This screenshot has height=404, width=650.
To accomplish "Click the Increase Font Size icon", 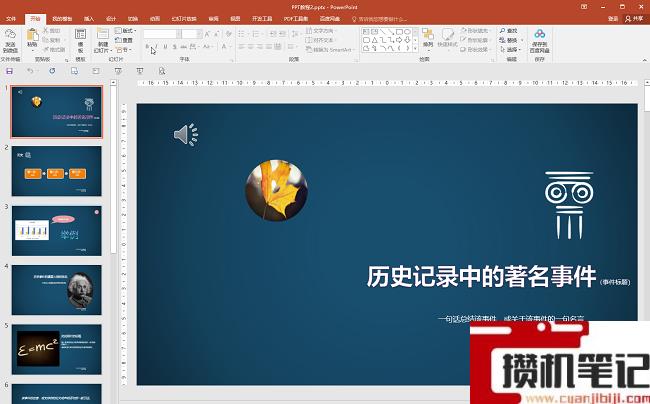I will [x=207, y=34].
